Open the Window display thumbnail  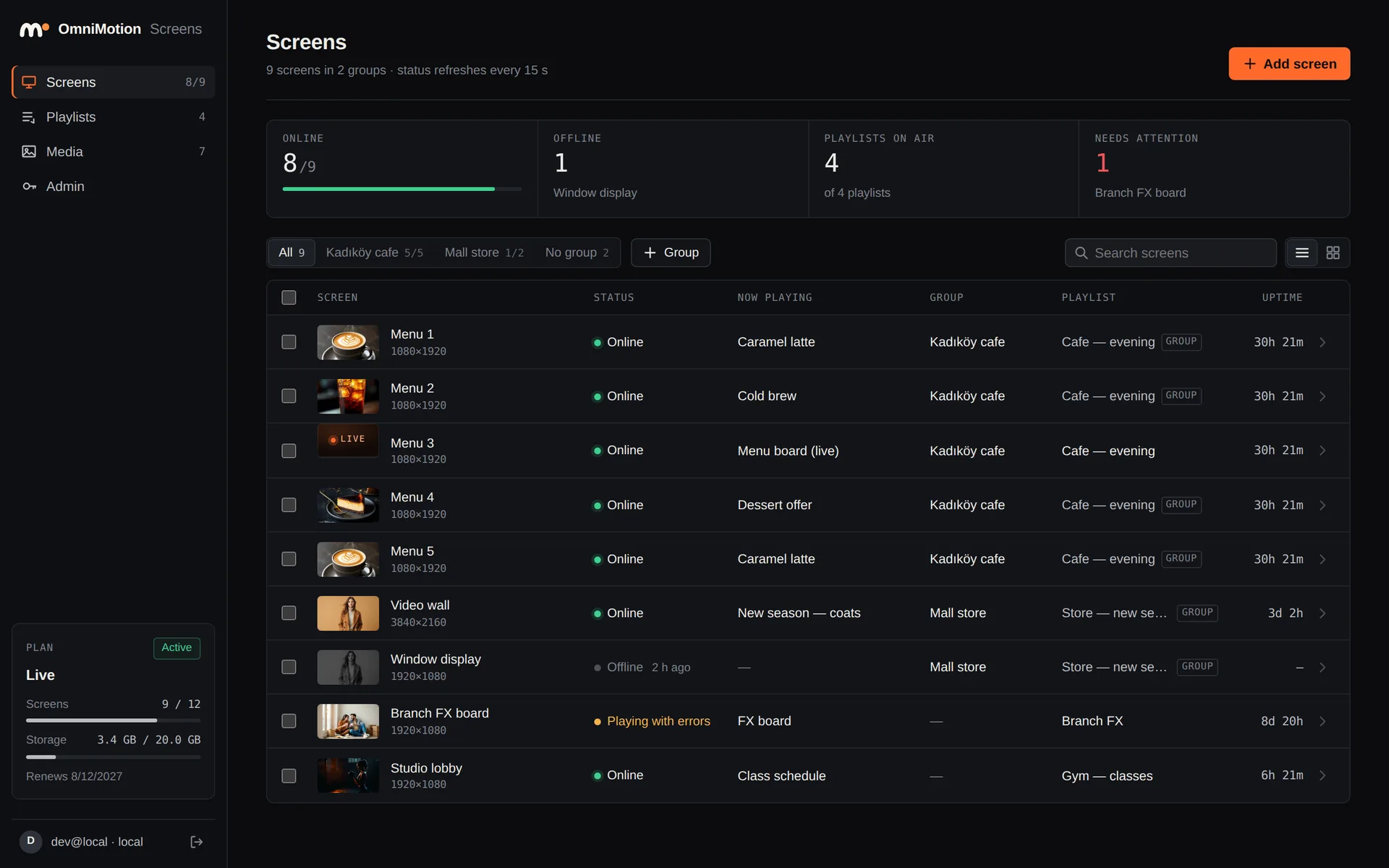[x=348, y=668]
